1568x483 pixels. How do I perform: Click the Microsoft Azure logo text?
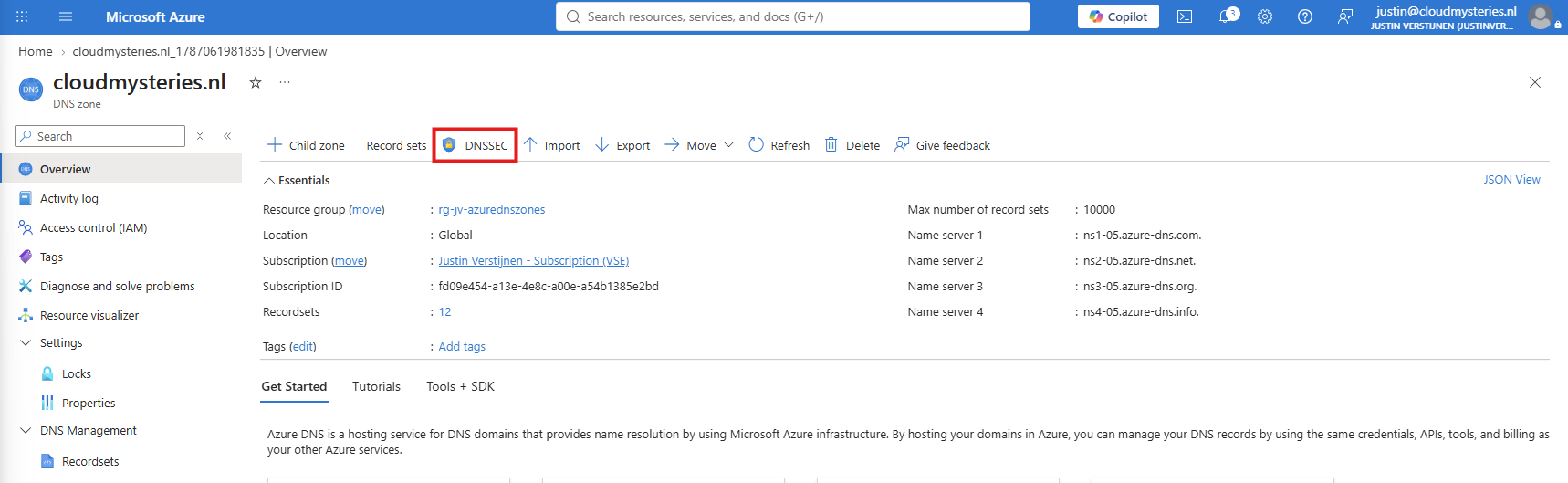[x=155, y=16]
